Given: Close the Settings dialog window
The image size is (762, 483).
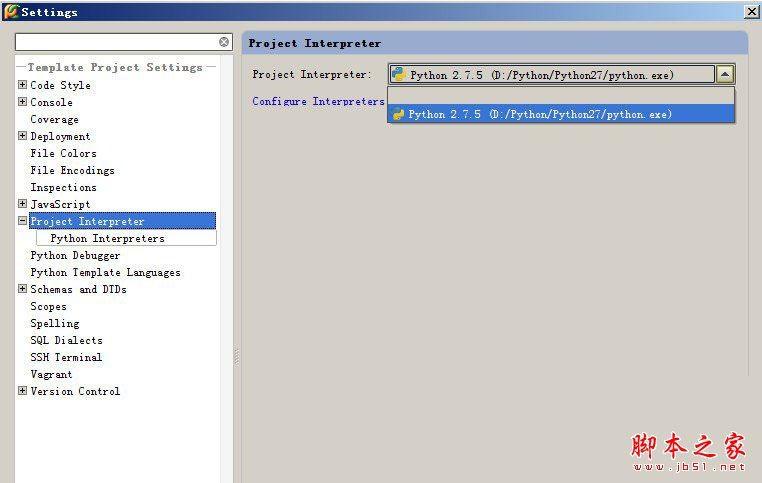Looking at the screenshot, I should [751, 11].
